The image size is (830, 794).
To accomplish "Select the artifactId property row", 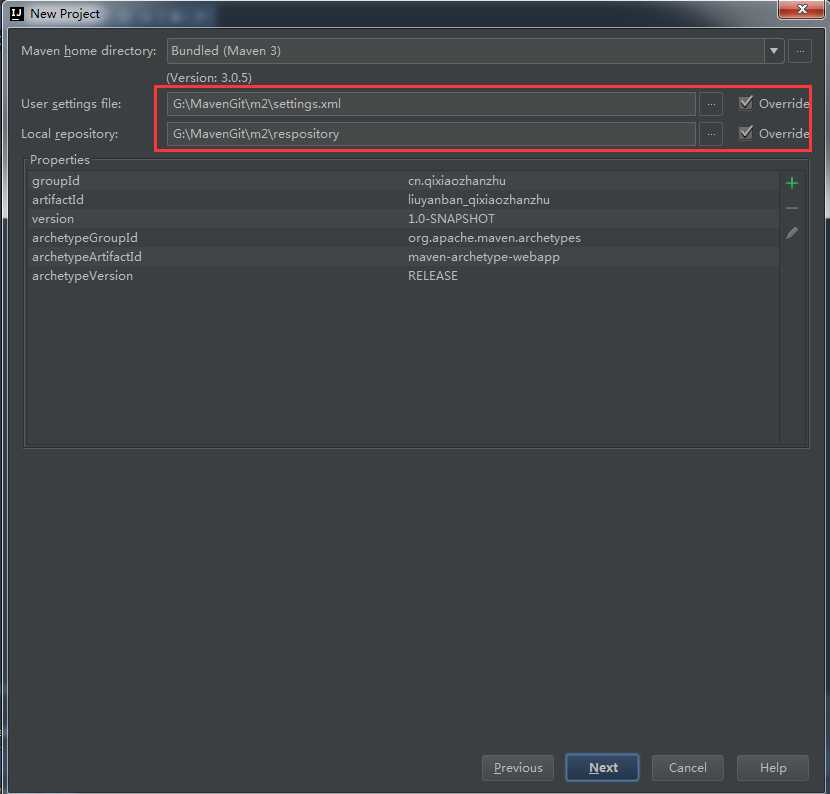I will (402, 200).
